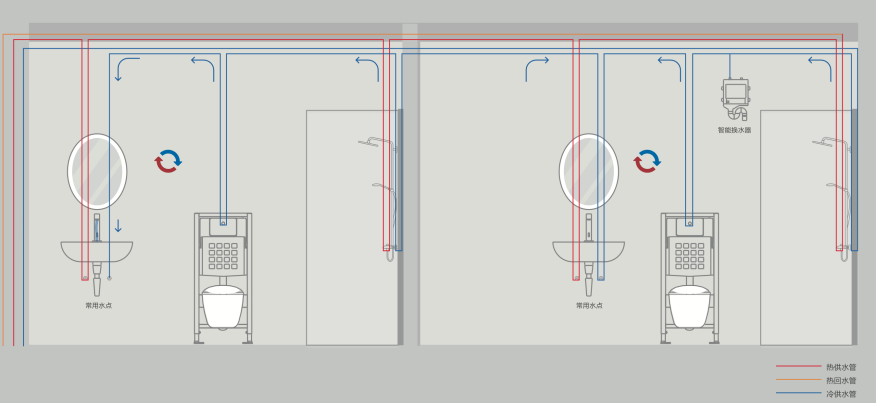
Task: Click the 智能换水器 label
Action: [x=734, y=130]
